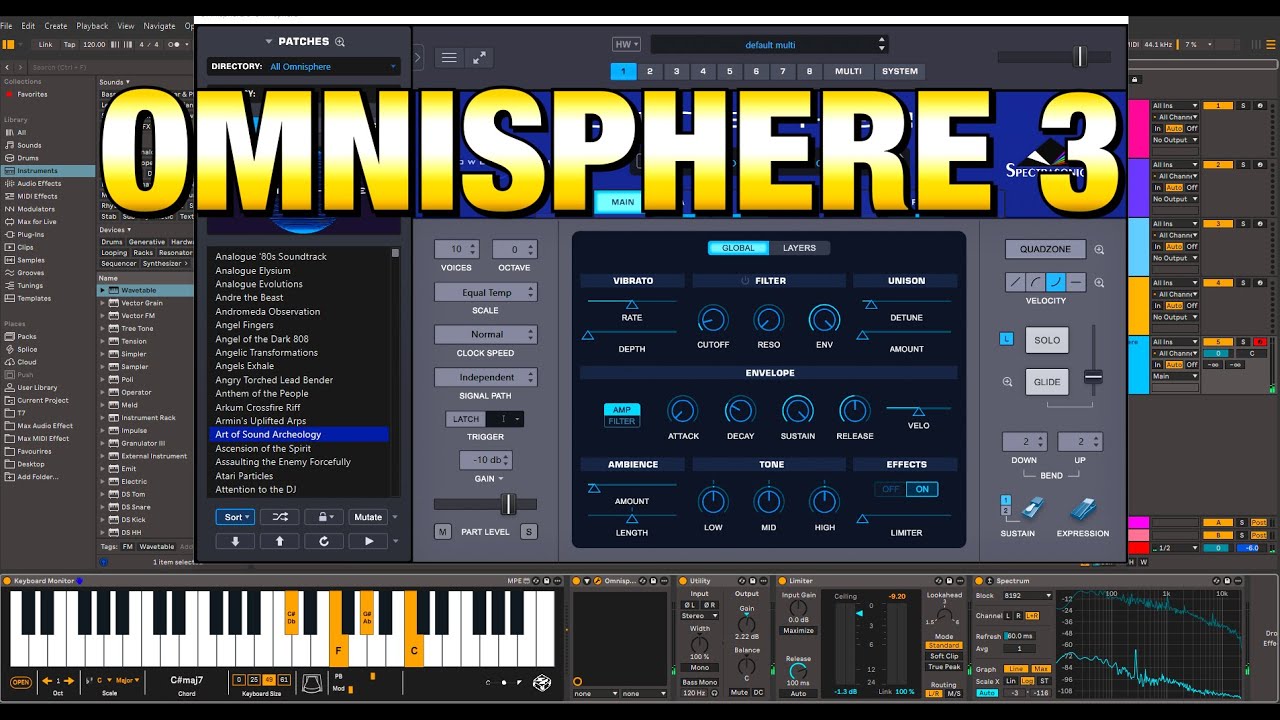
Task: Click the dice icon in Keyboard Monitor
Action: (541, 682)
